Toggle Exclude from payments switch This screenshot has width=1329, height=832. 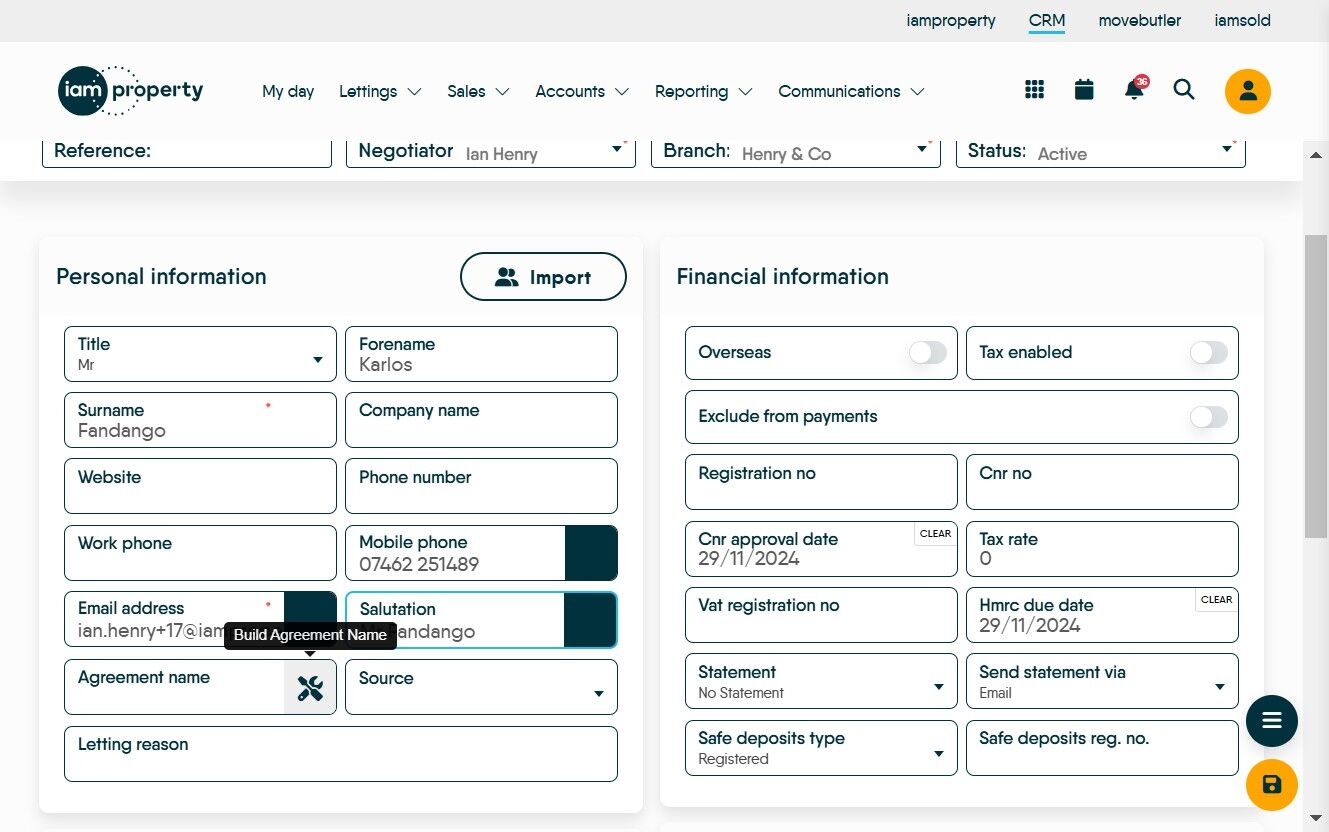coord(1209,416)
